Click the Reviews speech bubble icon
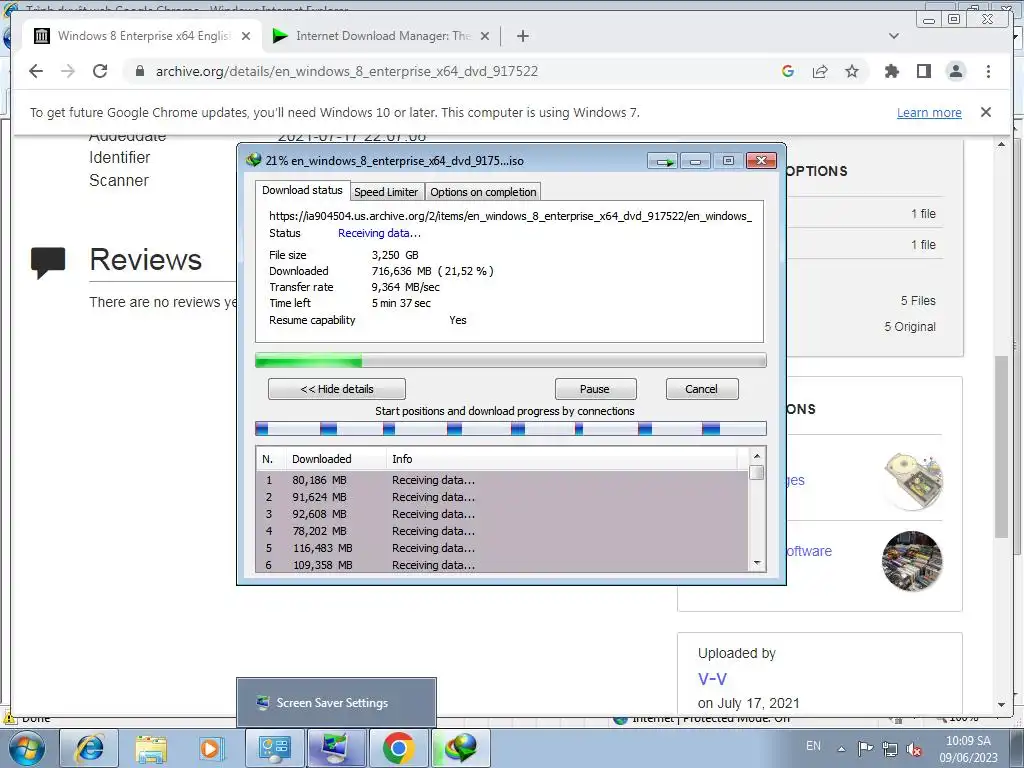Image resolution: width=1024 pixels, height=768 pixels. [48, 263]
